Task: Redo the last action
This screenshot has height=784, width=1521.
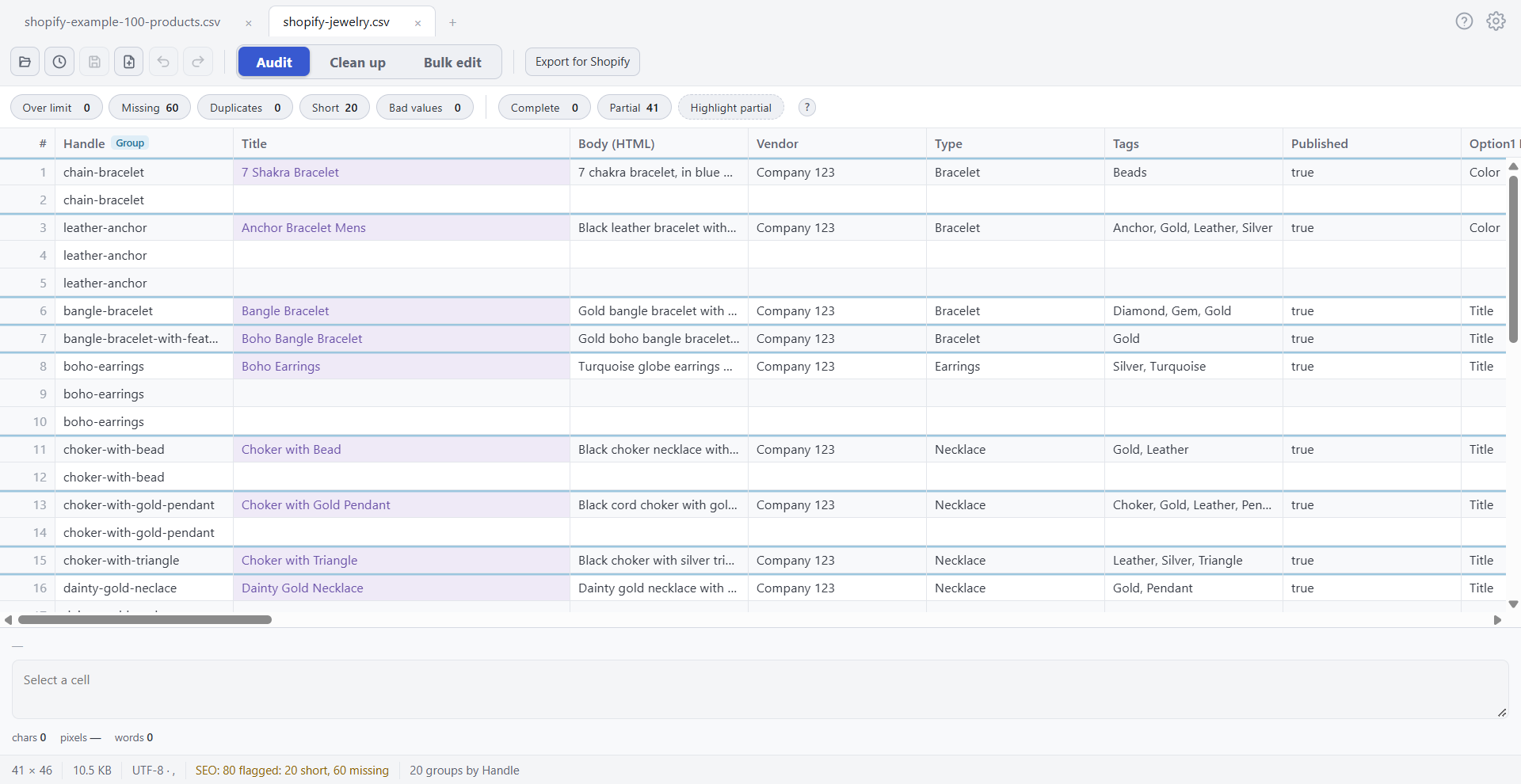Action: click(x=198, y=62)
